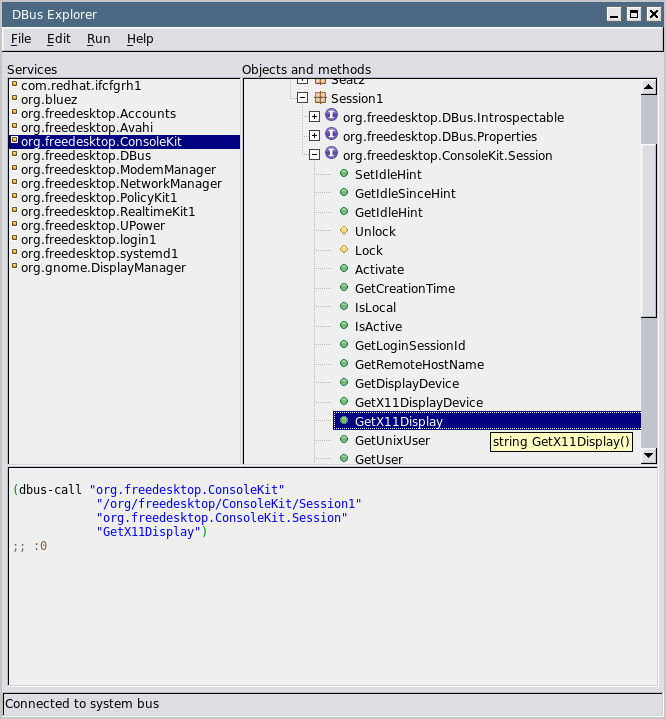The image size is (666, 719).
Task: Select the GetCreationTime method
Action: [405, 289]
